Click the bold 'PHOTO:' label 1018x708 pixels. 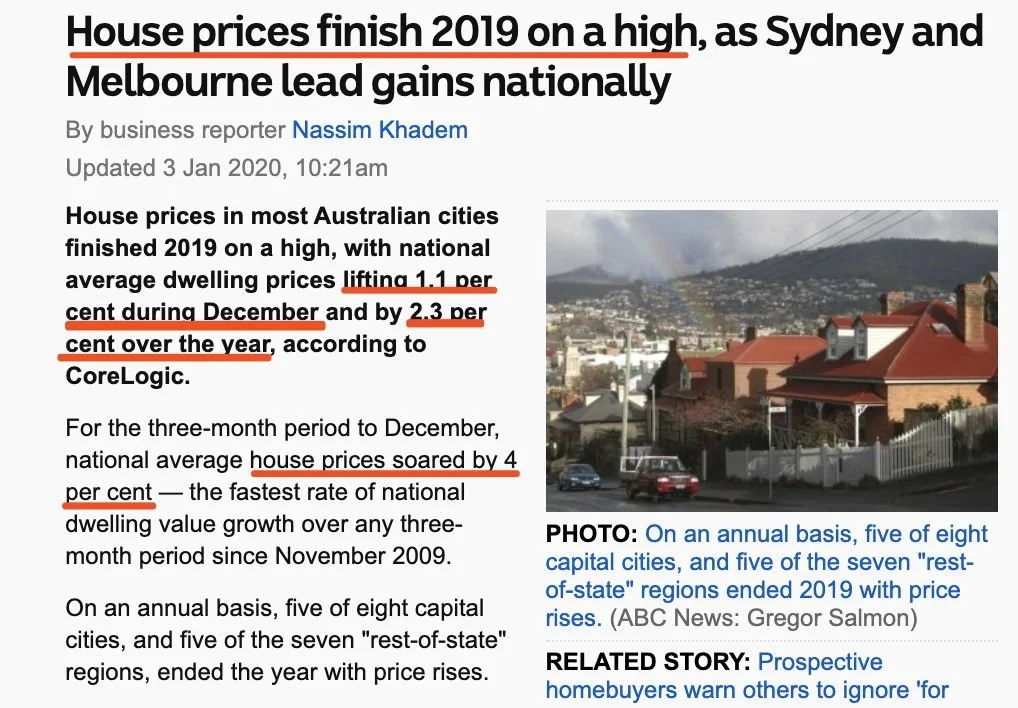pos(591,534)
